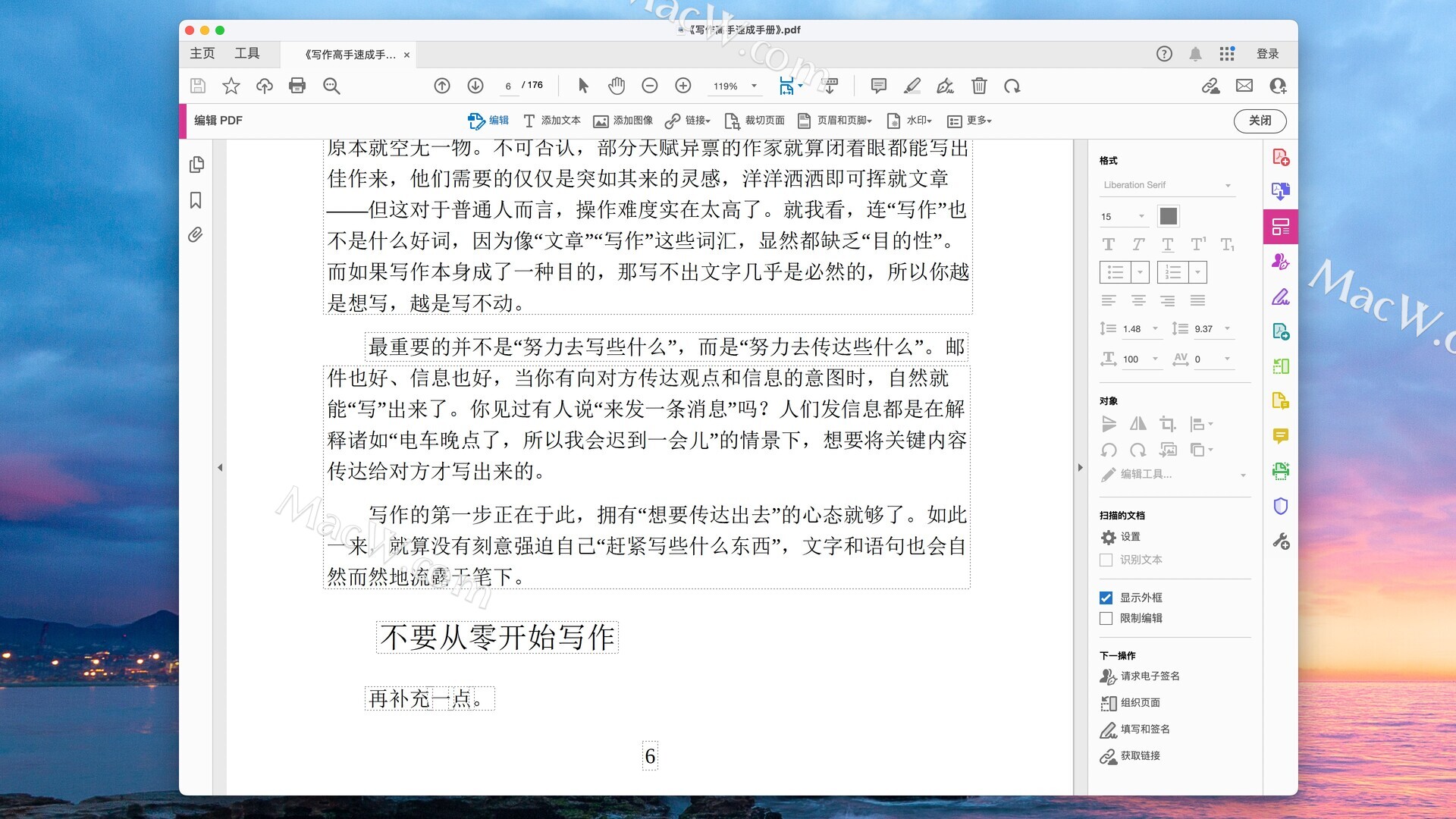Go to previous page arrow
The height and width of the screenshot is (819, 1456).
[x=442, y=86]
